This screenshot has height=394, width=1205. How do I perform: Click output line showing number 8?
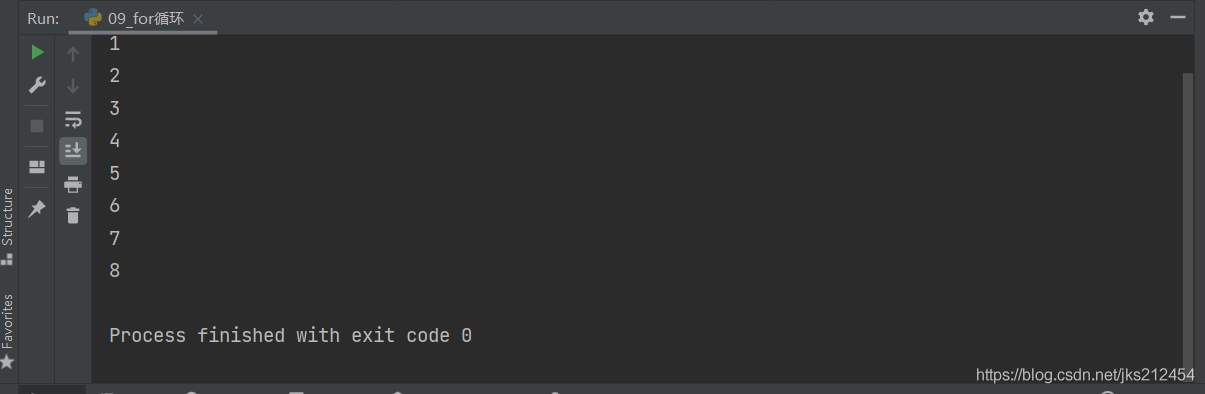[x=115, y=270]
